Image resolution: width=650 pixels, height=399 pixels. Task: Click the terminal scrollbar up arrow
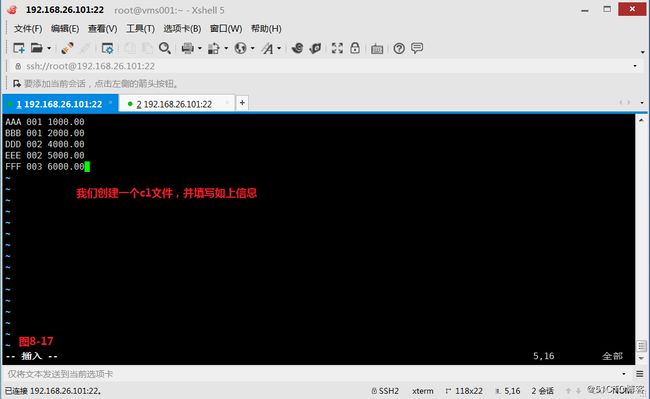(x=641, y=120)
